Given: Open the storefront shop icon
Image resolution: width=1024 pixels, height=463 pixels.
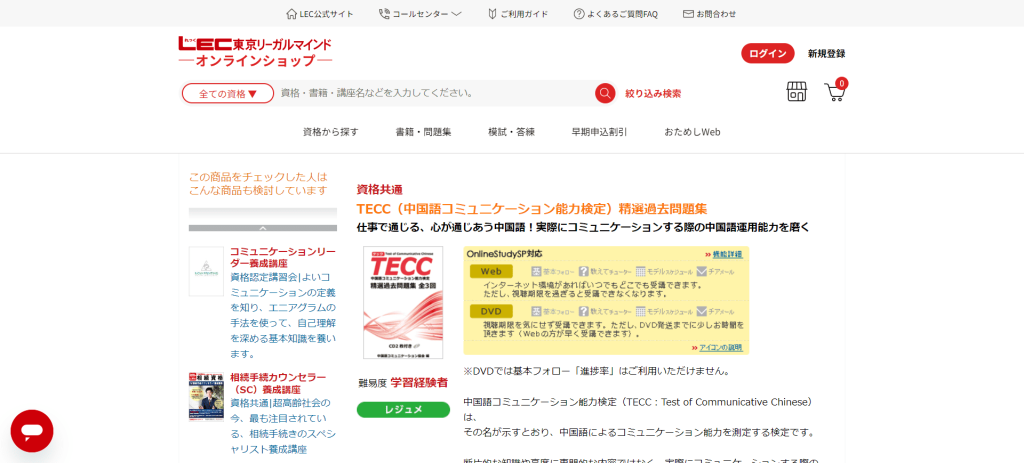Looking at the screenshot, I should [x=797, y=91].
